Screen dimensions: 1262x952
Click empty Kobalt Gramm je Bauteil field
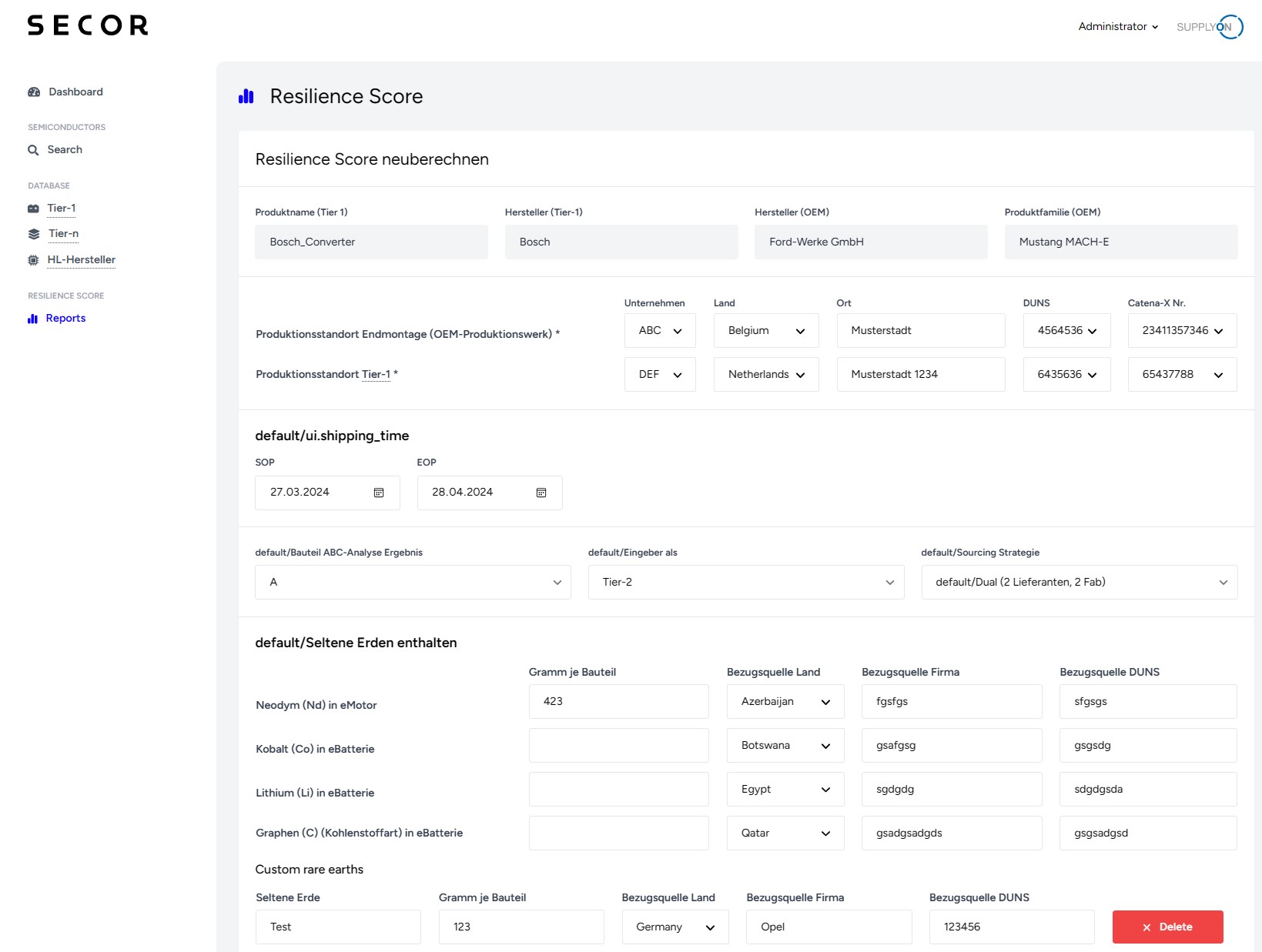[619, 746]
